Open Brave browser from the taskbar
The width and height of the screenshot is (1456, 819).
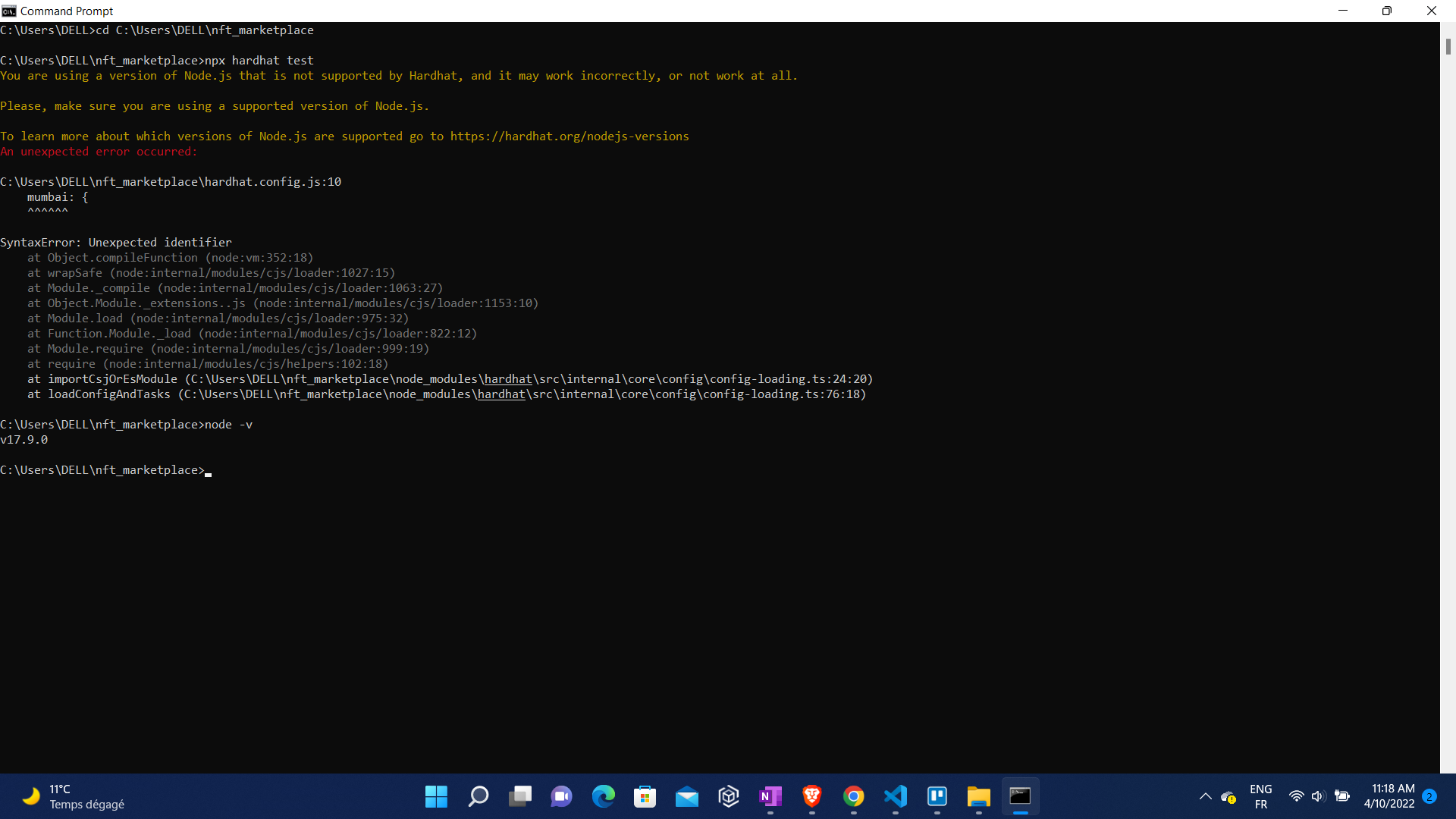pos(811,796)
